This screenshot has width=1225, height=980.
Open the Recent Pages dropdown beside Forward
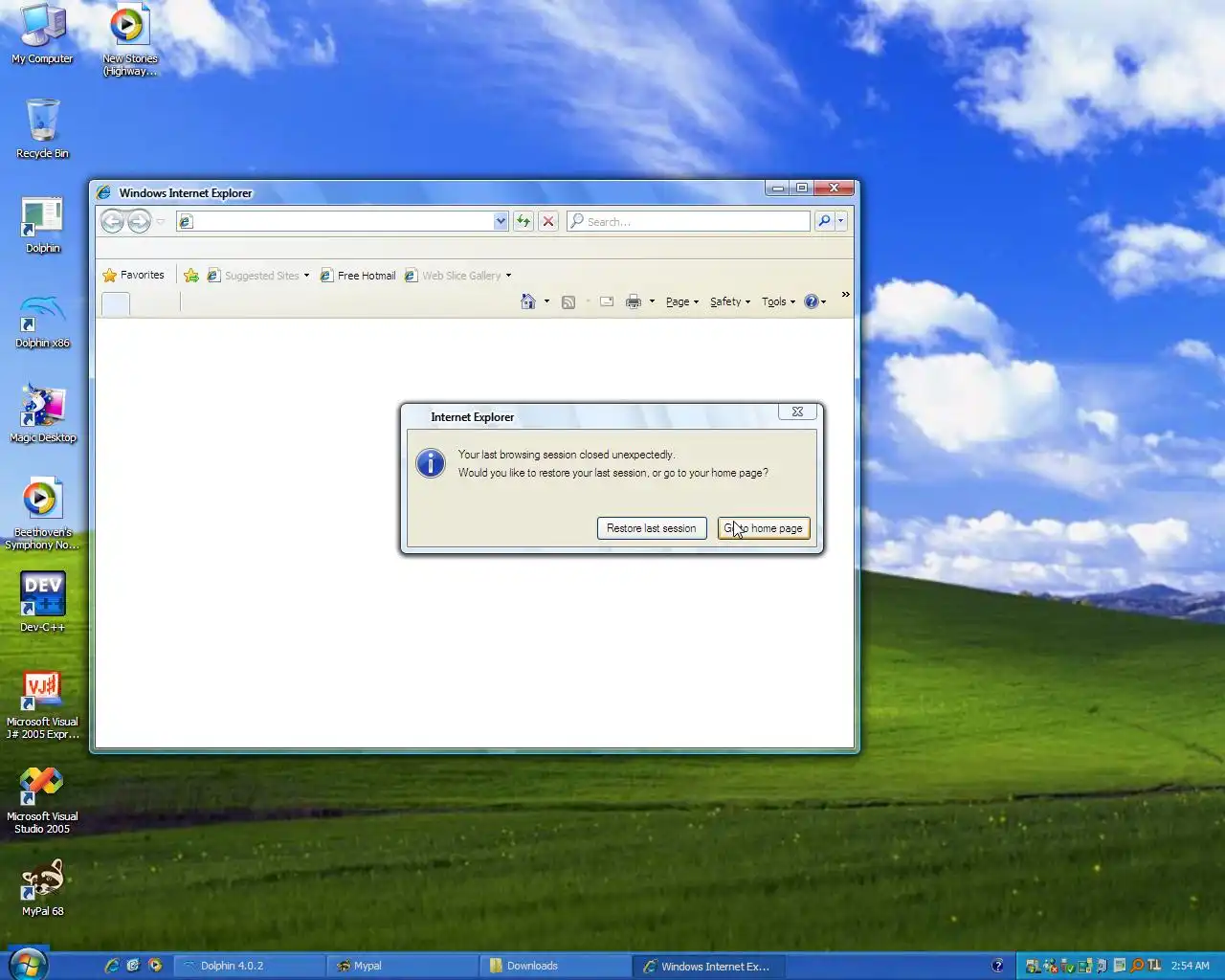point(161,222)
